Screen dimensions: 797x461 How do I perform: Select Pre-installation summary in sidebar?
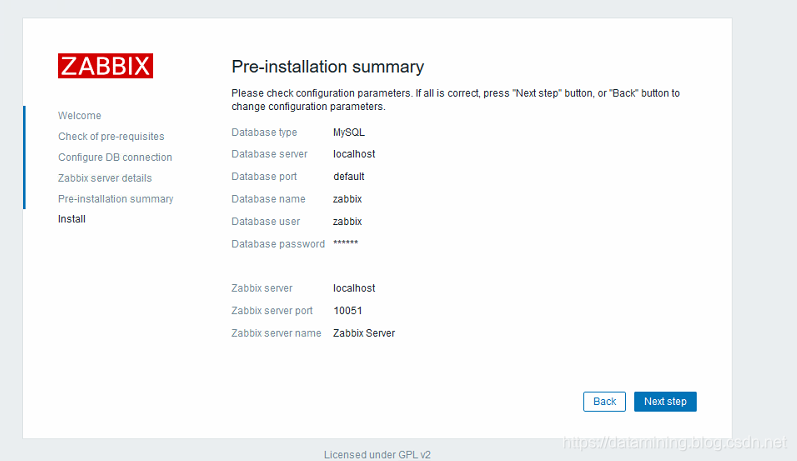coord(115,199)
